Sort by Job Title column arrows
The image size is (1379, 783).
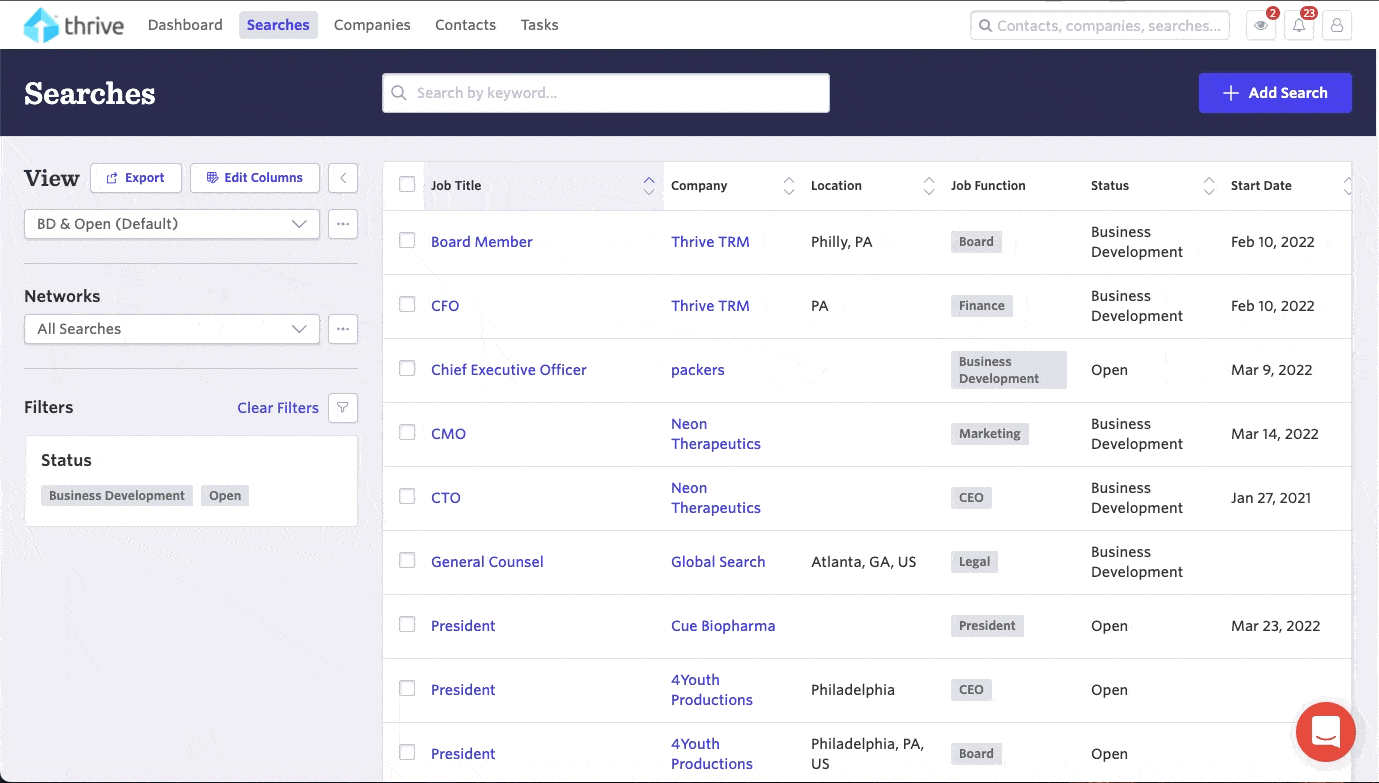pyautogui.click(x=649, y=186)
